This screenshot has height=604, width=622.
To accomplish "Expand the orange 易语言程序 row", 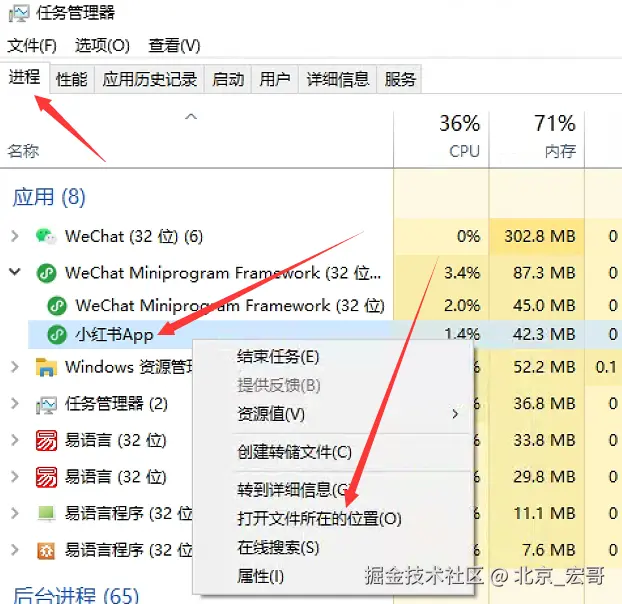I will [x=15, y=550].
